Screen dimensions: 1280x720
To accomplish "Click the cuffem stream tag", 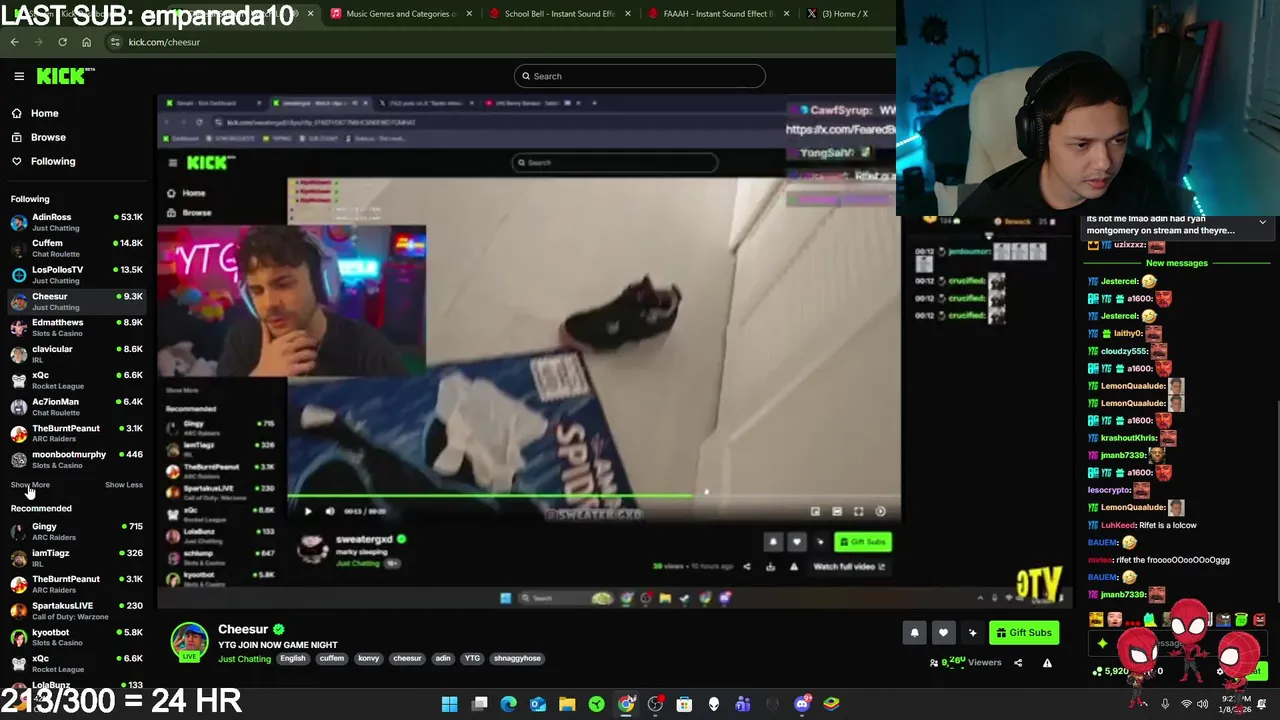I will 332,658.
